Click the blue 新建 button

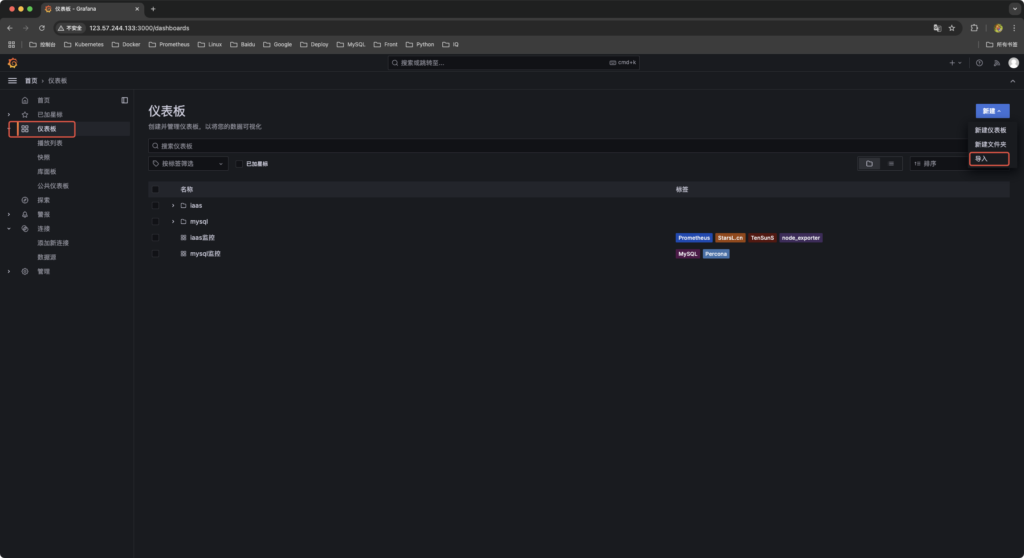coord(992,111)
